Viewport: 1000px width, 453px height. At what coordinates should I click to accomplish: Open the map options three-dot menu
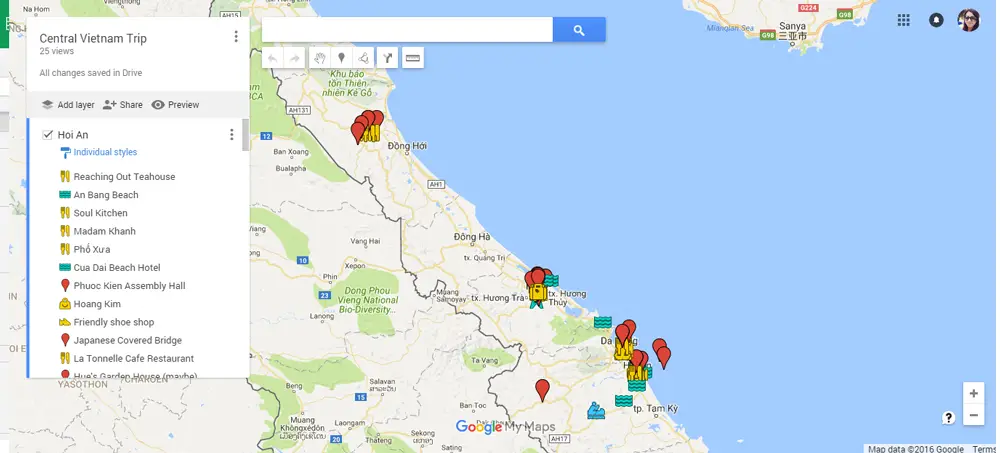tap(236, 37)
